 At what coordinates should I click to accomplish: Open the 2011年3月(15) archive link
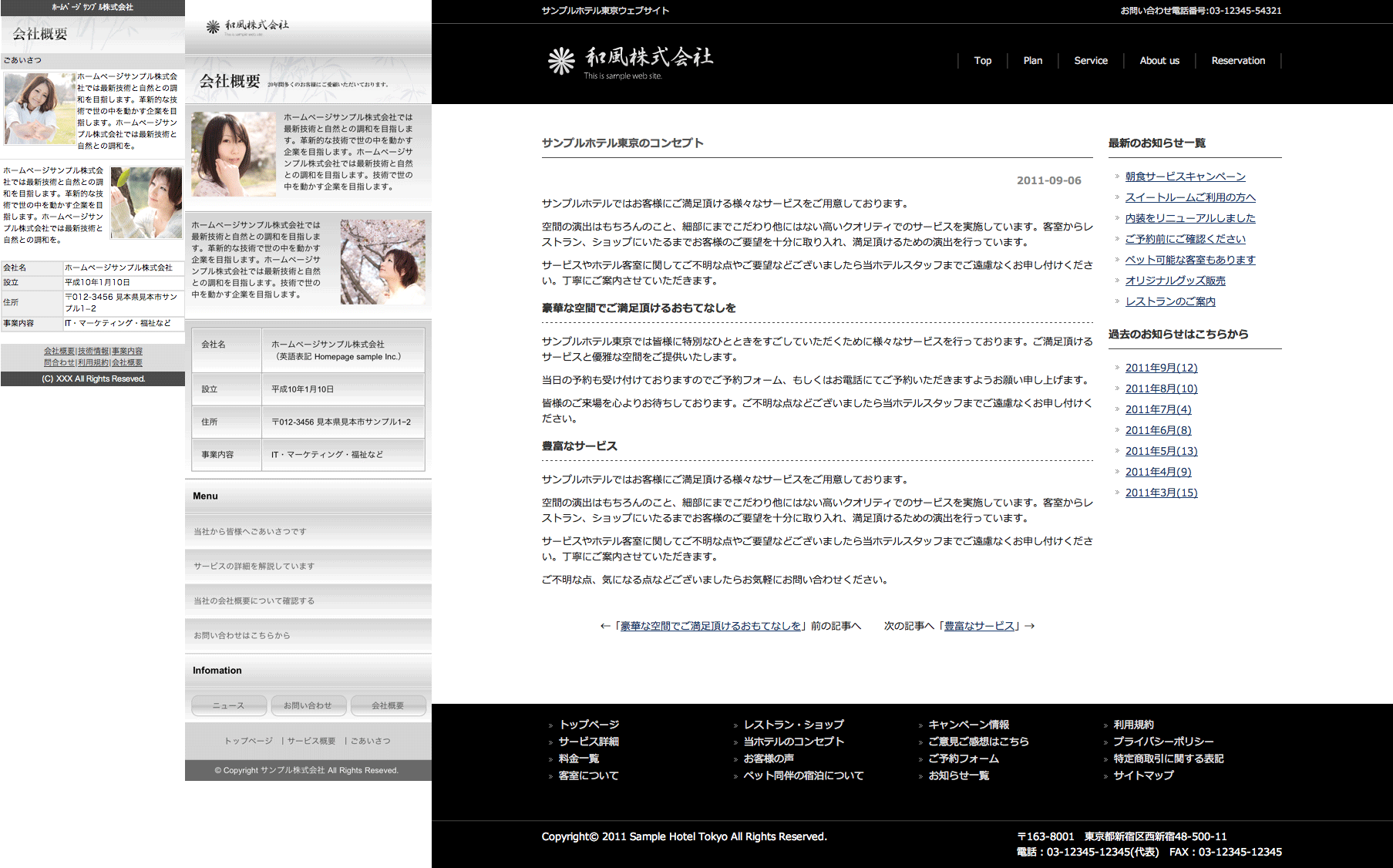tap(1161, 493)
